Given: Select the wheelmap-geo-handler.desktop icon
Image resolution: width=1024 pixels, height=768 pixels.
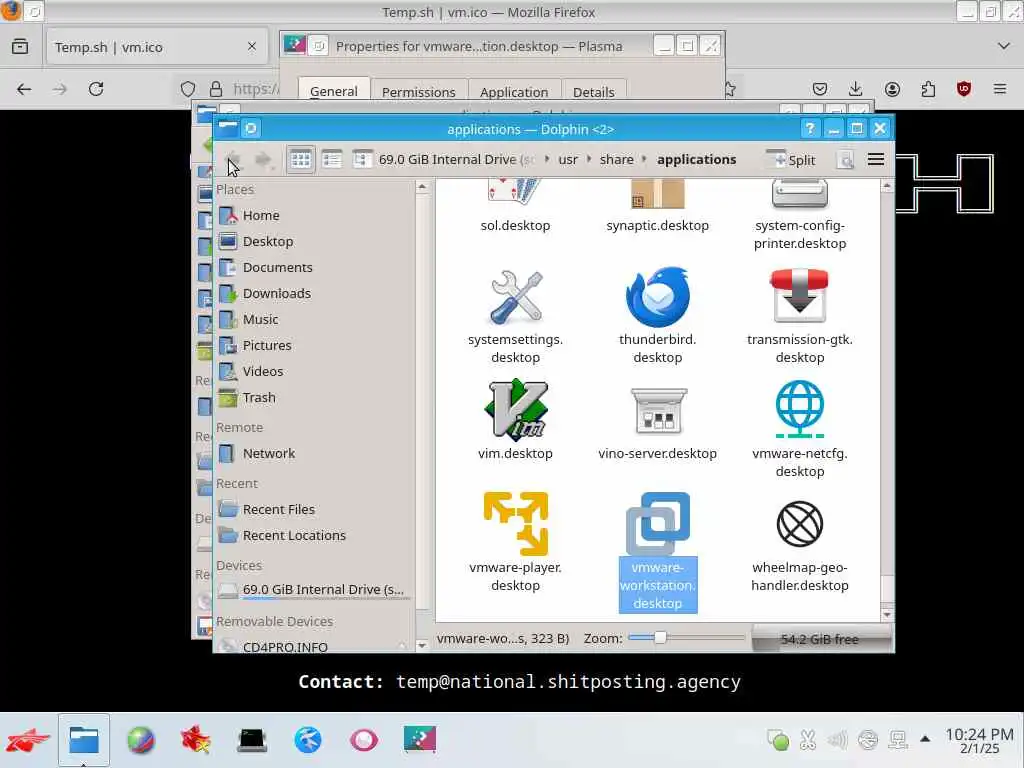Looking at the screenshot, I should (x=799, y=524).
